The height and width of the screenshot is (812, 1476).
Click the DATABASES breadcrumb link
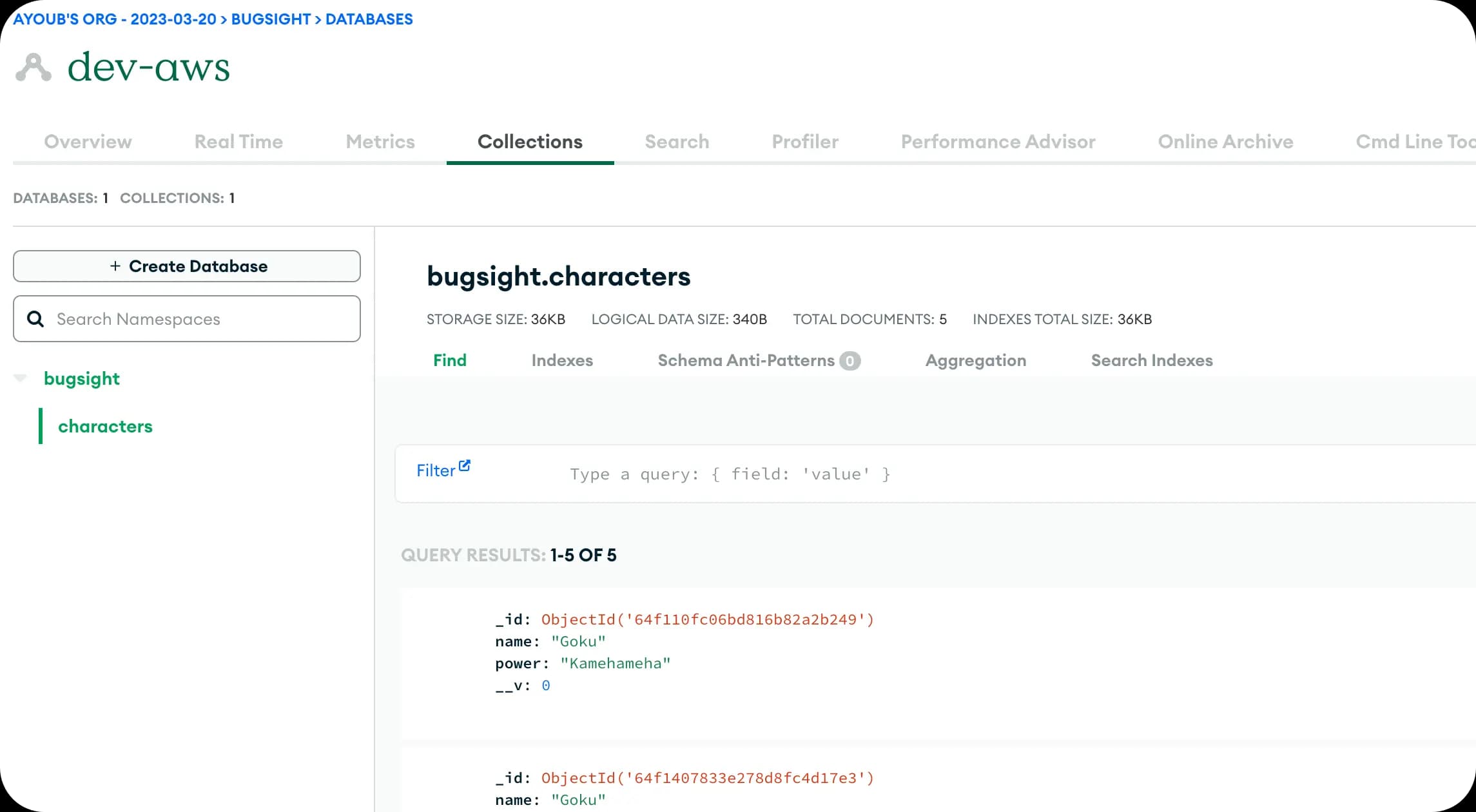tap(369, 19)
